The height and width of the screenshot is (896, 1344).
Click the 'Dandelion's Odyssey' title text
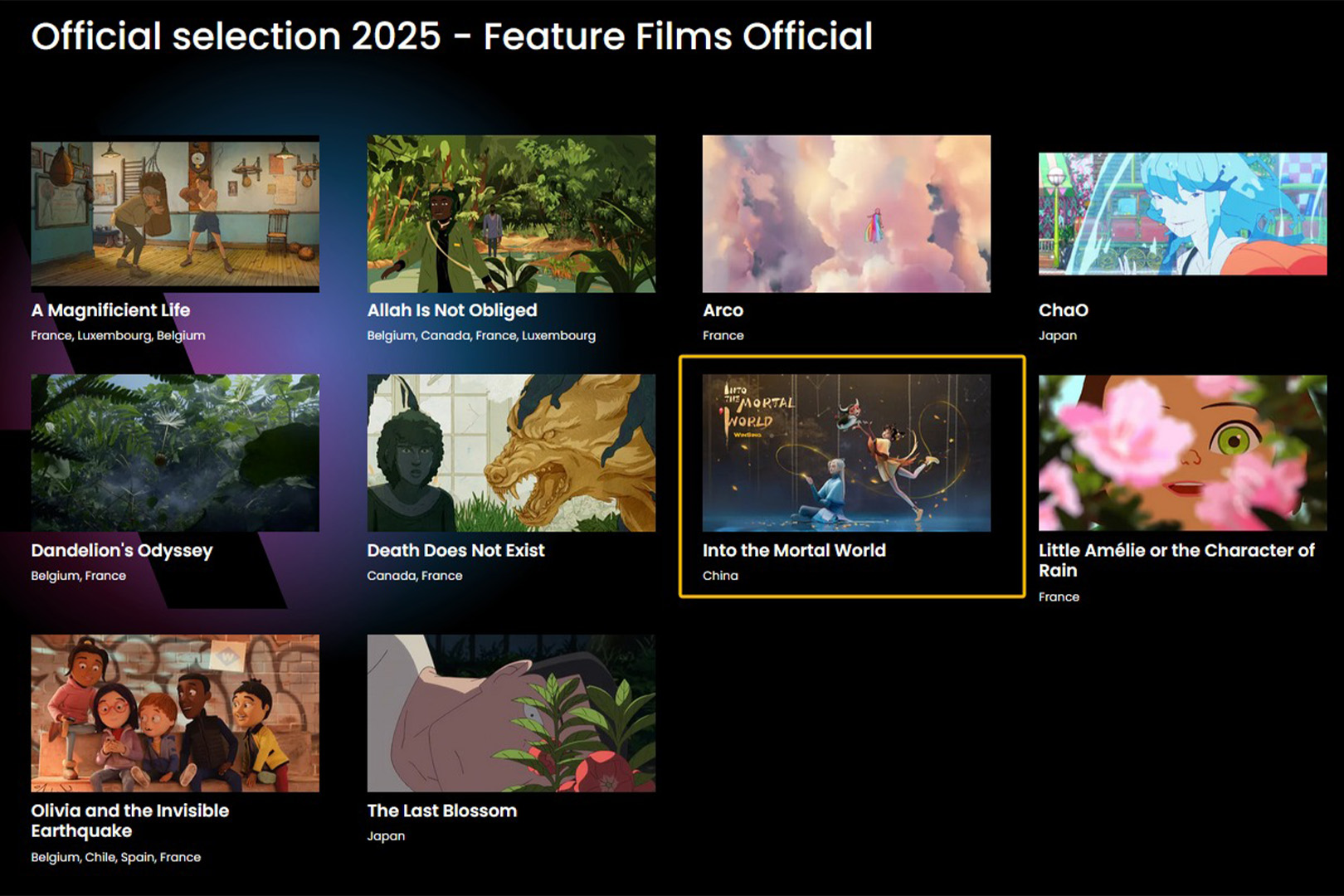click(122, 551)
